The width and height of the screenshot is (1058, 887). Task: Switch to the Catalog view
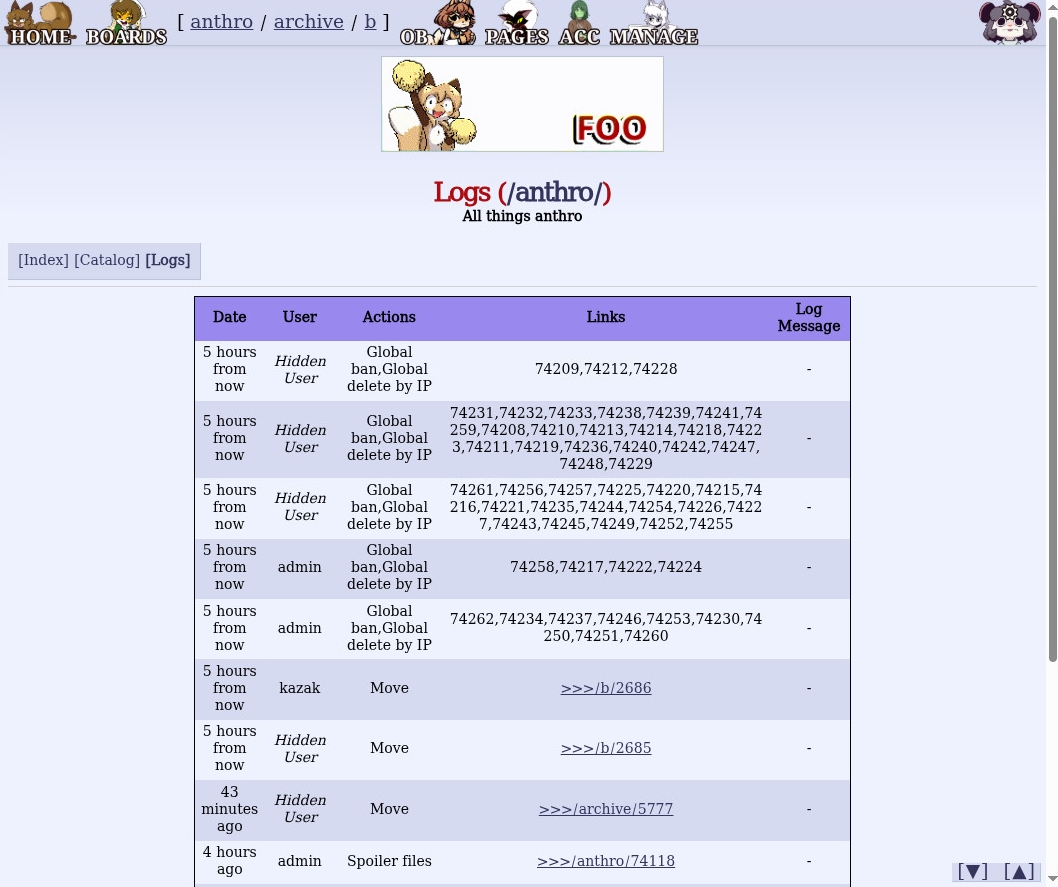tap(107, 260)
